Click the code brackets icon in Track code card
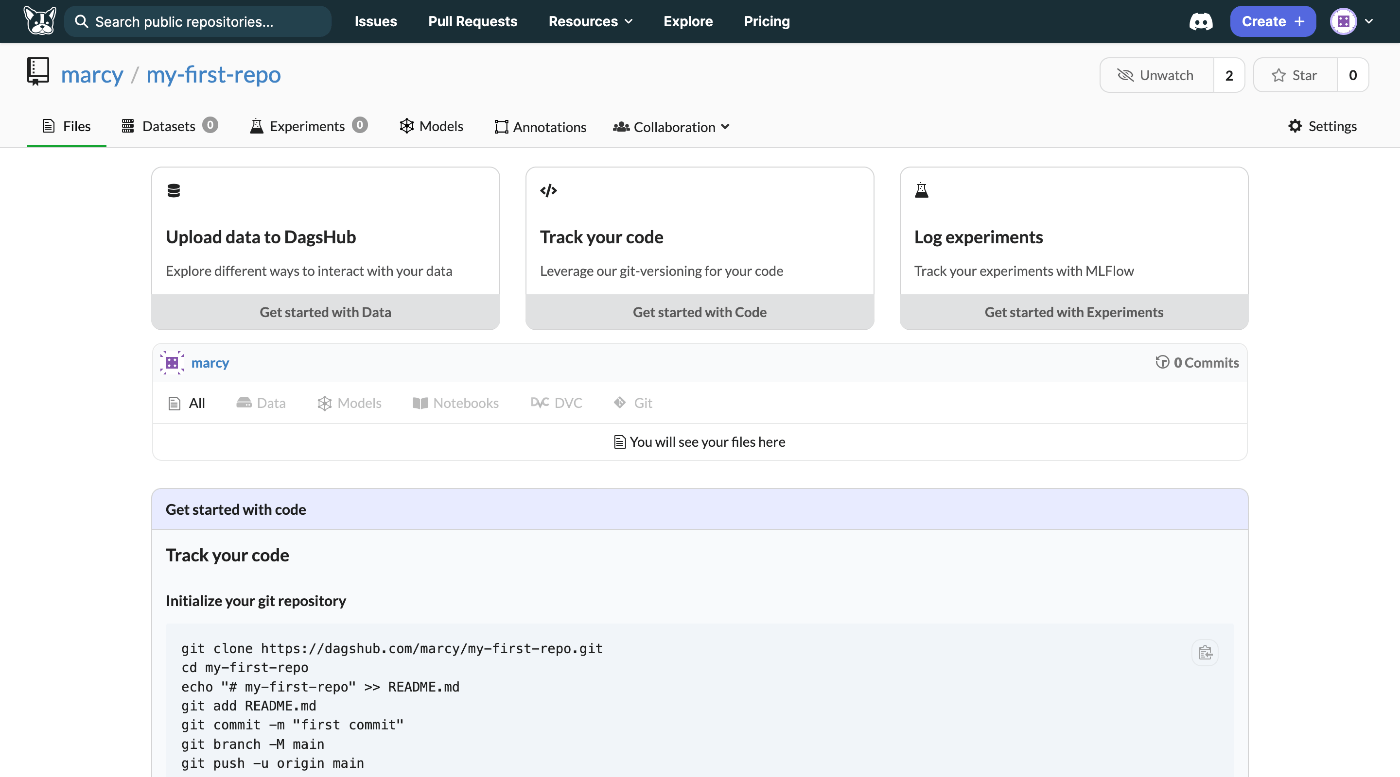 (x=548, y=191)
